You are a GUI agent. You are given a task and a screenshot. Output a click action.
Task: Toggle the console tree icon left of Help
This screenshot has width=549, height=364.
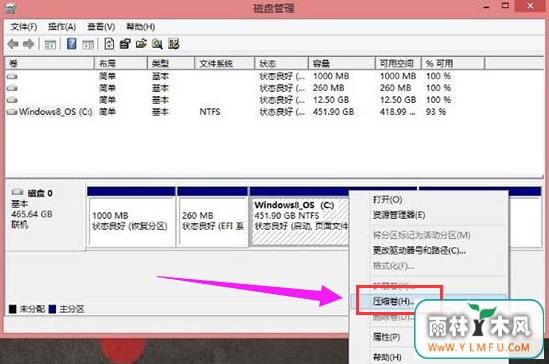pos(50,44)
